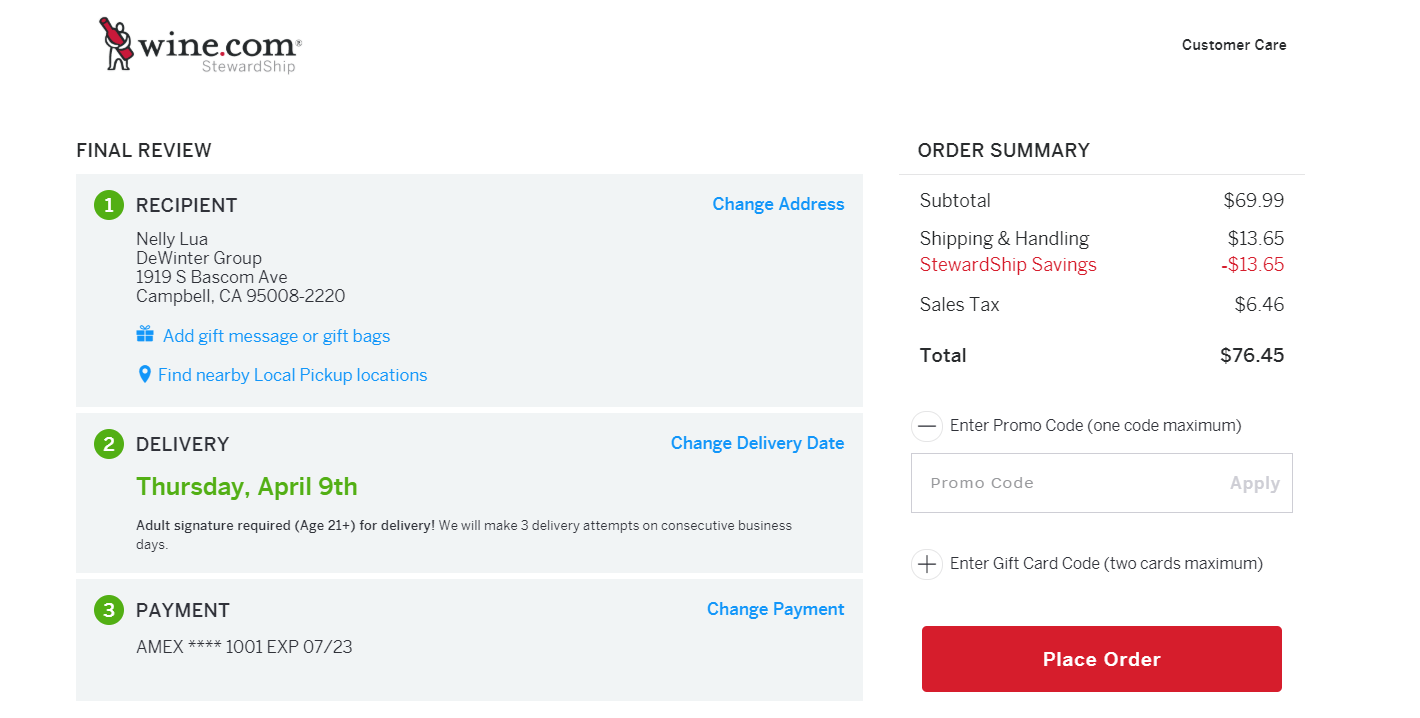
Task: Click the gift box icon
Action: [145, 334]
